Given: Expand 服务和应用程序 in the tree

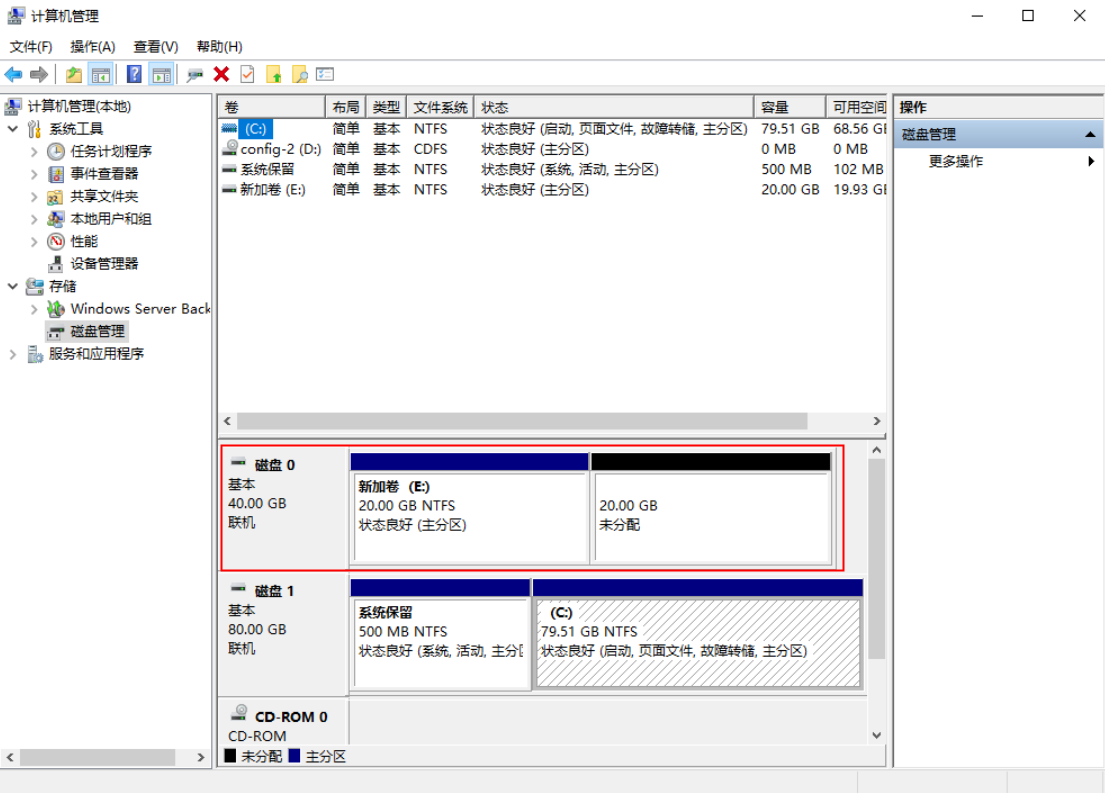Looking at the screenshot, I should pos(13,354).
